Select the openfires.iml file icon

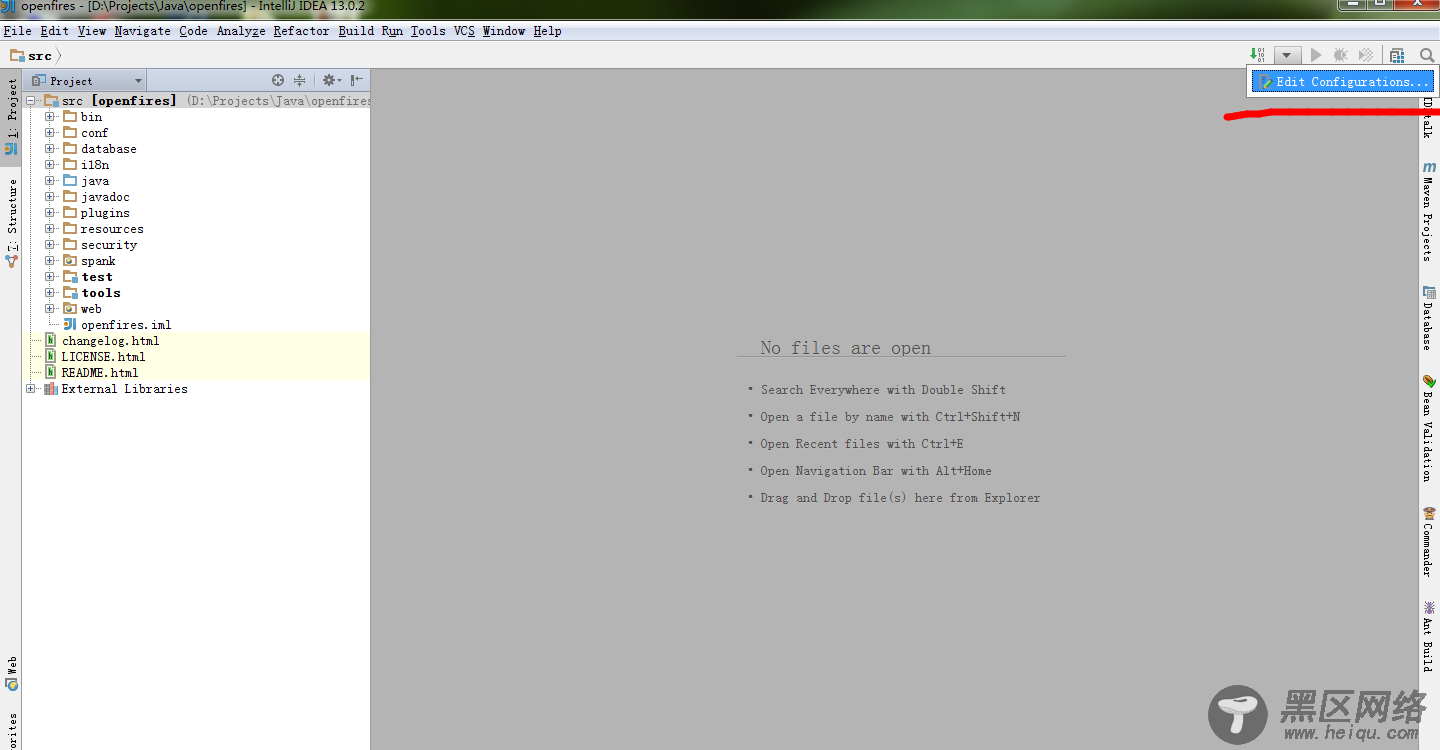click(x=70, y=325)
